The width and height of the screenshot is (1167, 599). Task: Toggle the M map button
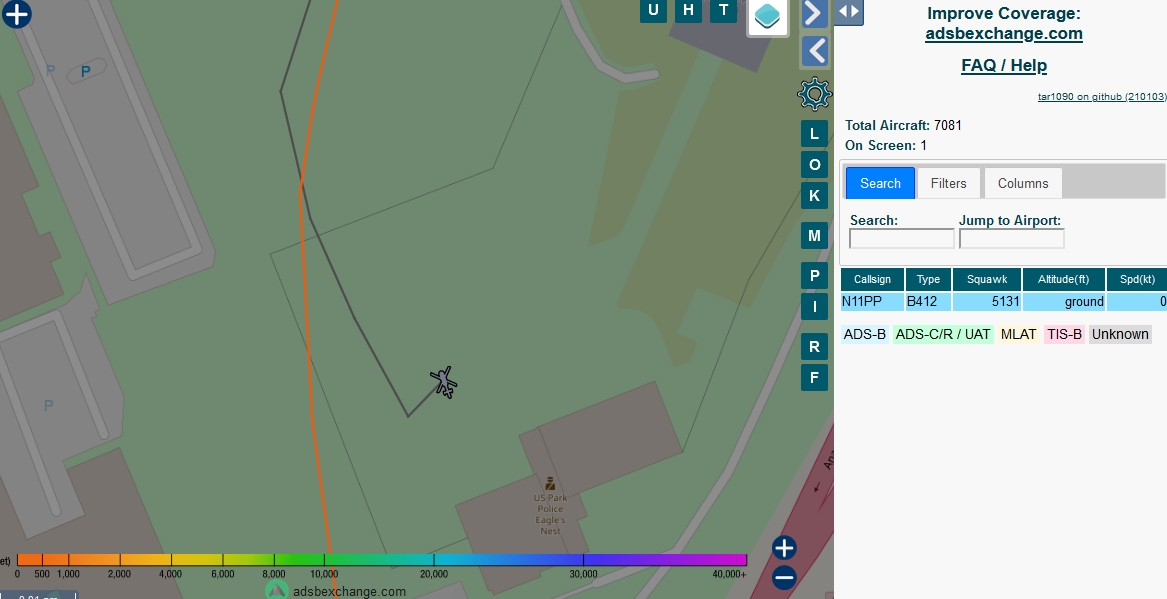814,236
